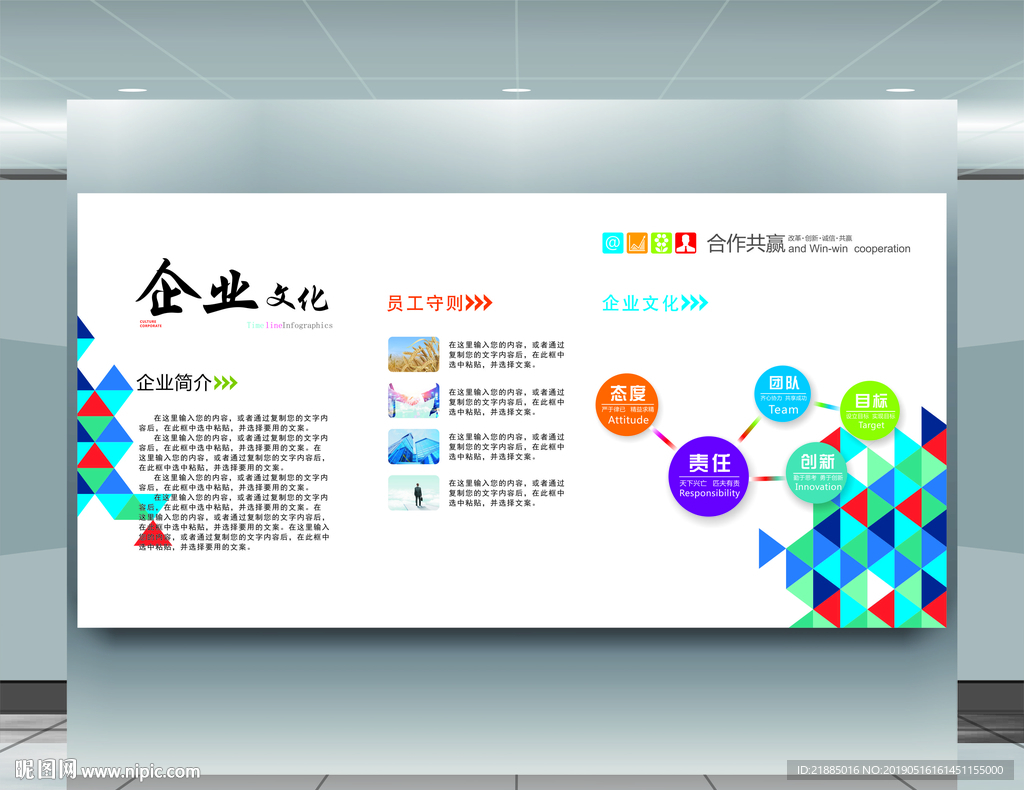This screenshot has width=1024, height=790.
Task: Click the @ symbol icon near 合作共赢
Action: 612,242
